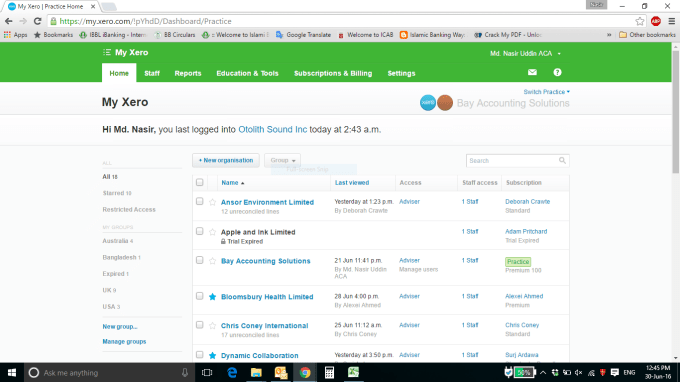The width and height of the screenshot is (680, 382).
Task: Open Deborah Crawte subscription link
Action: pyautogui.click(x=527, y=202)
